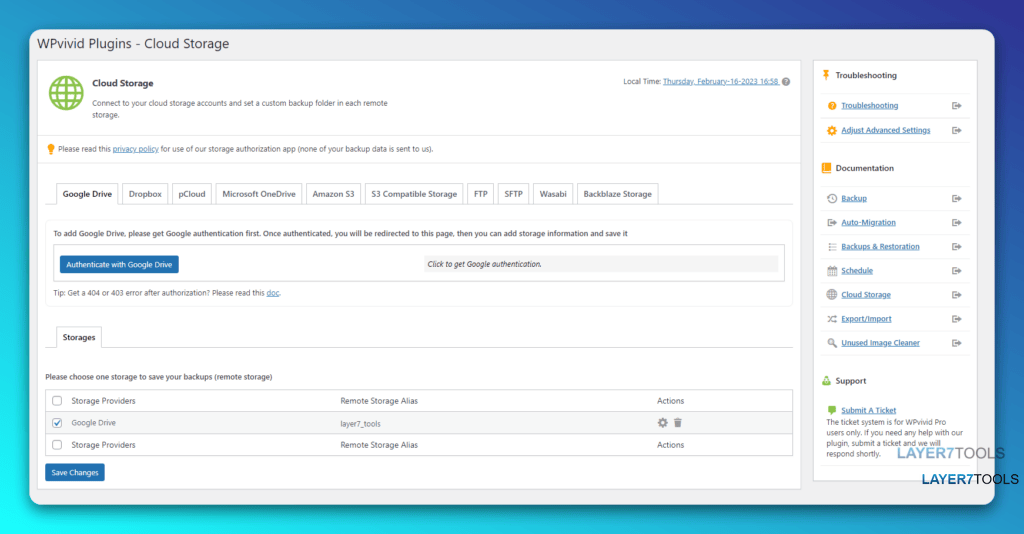1024x534 pixels.
Task: Click the Local Time date link
Action: tap(720, 82)
